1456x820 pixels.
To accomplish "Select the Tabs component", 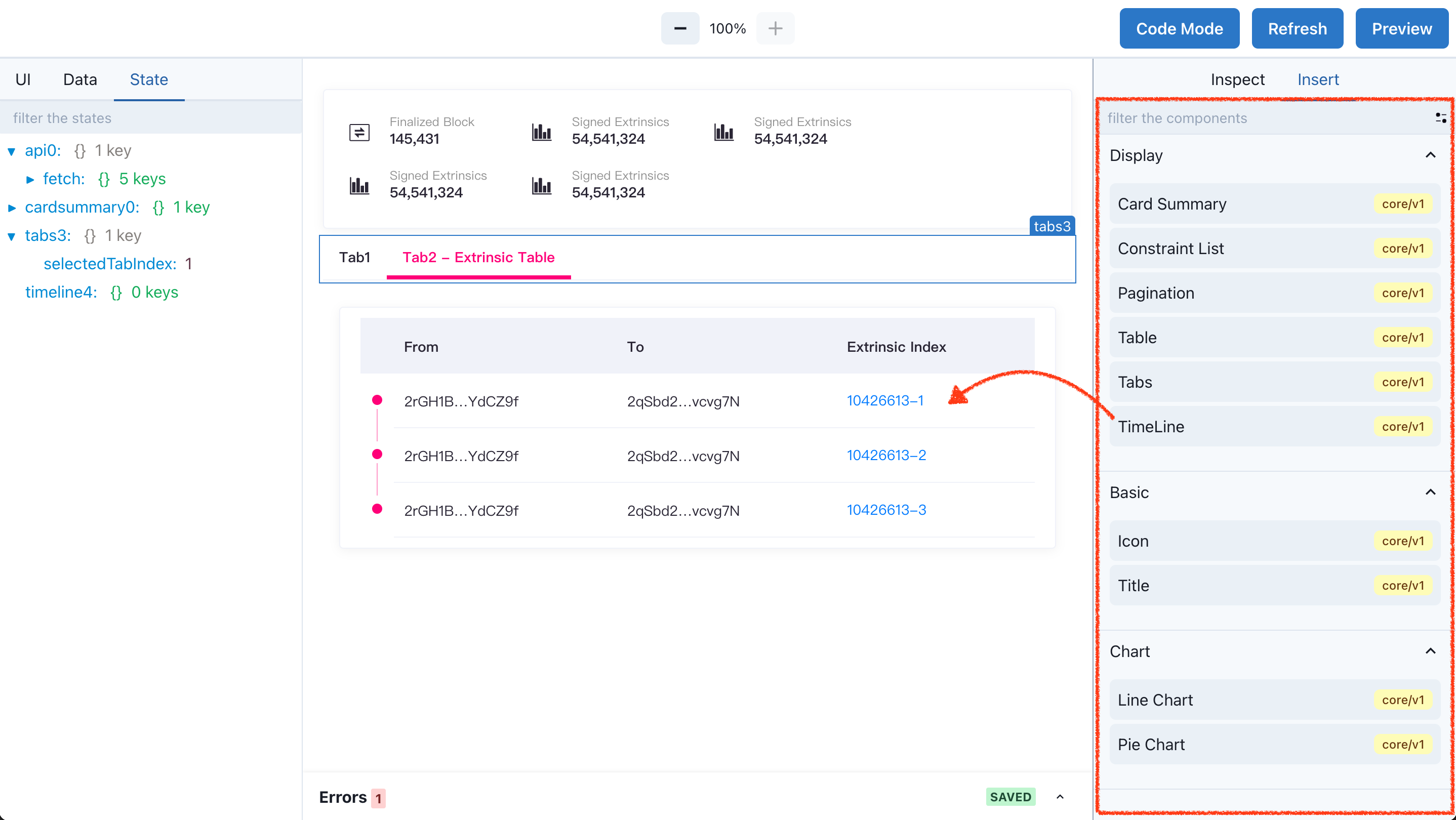I will (x=1275, y=383).
